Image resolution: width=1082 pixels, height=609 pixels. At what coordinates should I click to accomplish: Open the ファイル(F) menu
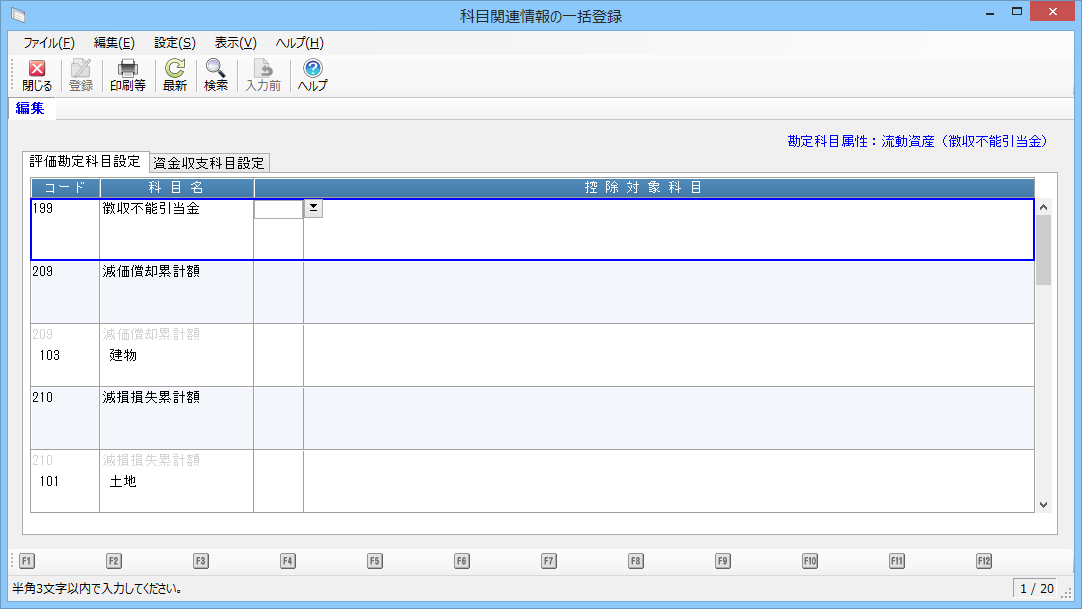coord(48,43)
